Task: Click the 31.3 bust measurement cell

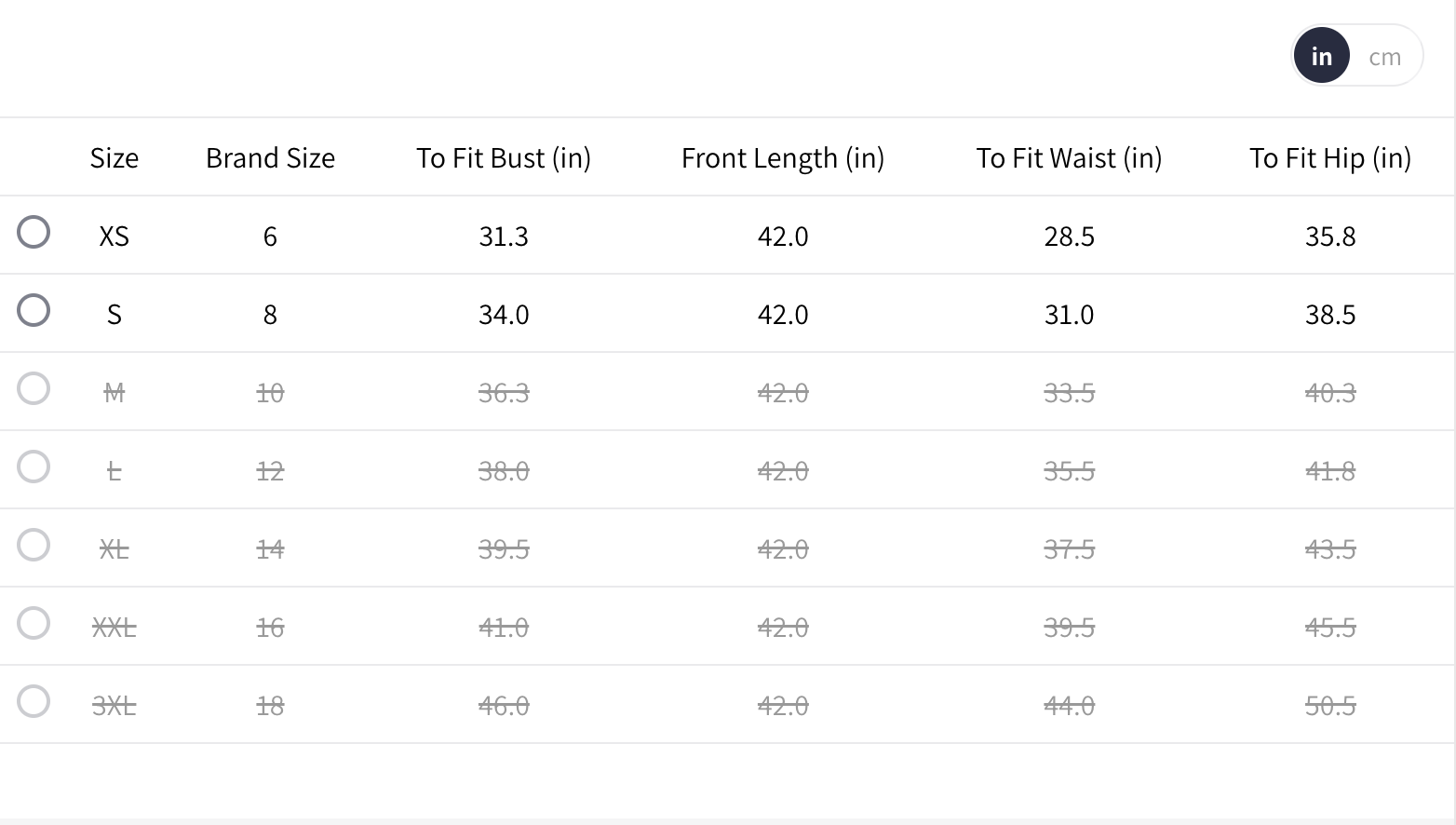Action: point(504,237)
